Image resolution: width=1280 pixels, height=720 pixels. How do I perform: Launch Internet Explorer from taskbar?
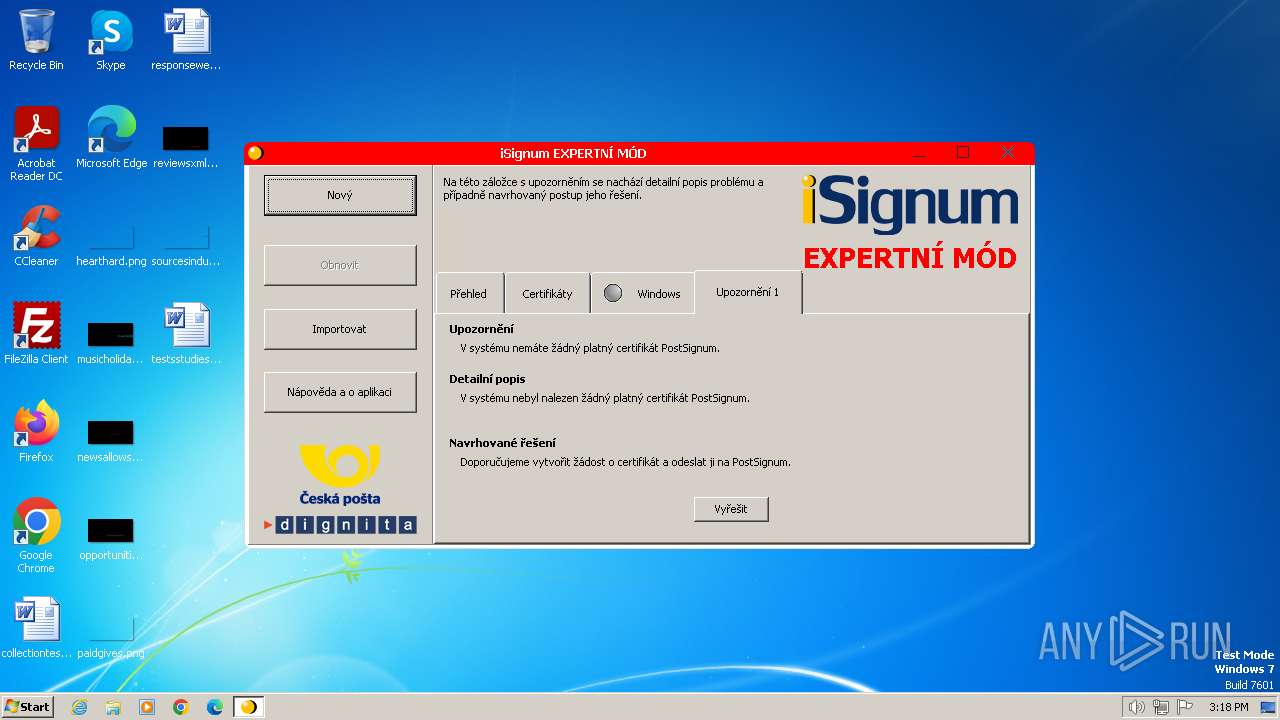click(80, 707)
